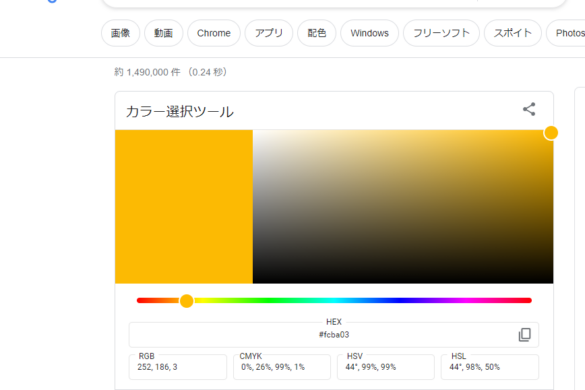This screenshot has height=390, width=585.
Task: Copy the HEX value with copy icon
Action: (x=525, y=335)
